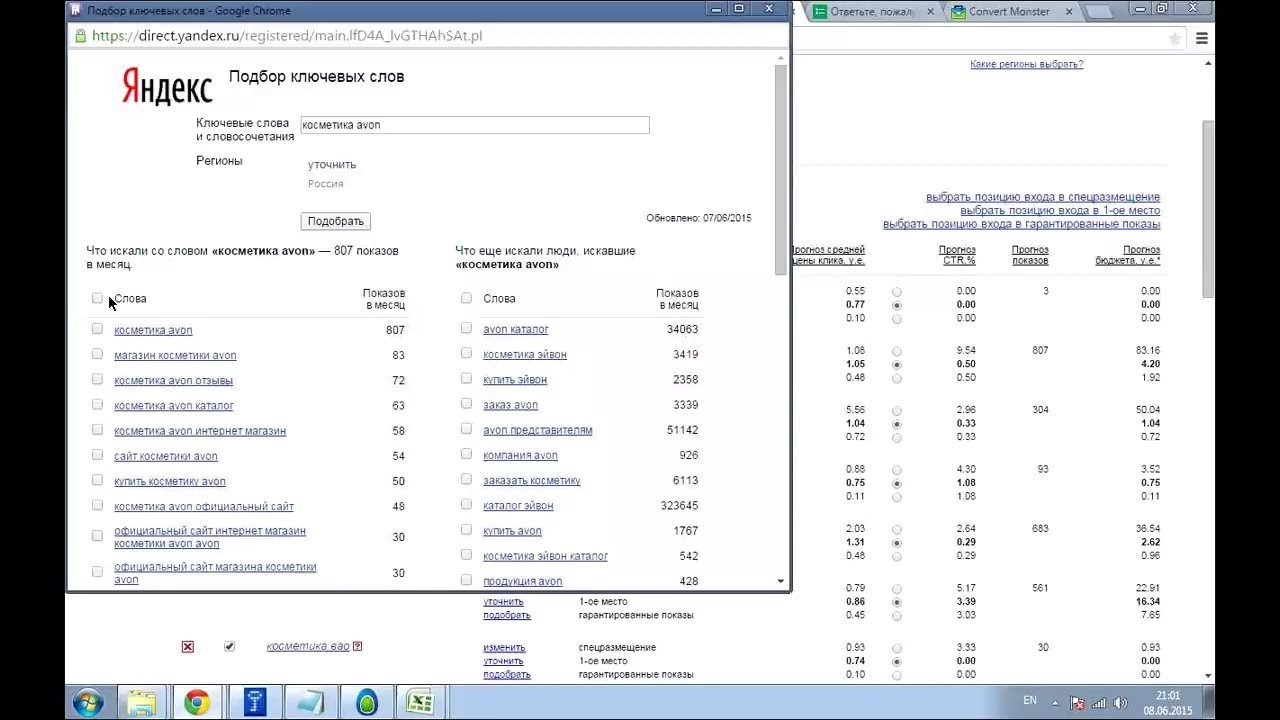Screen dimensions: 1280x720
Task: Select the radio button for click price 1.08
Action: [x=896, y=352]
